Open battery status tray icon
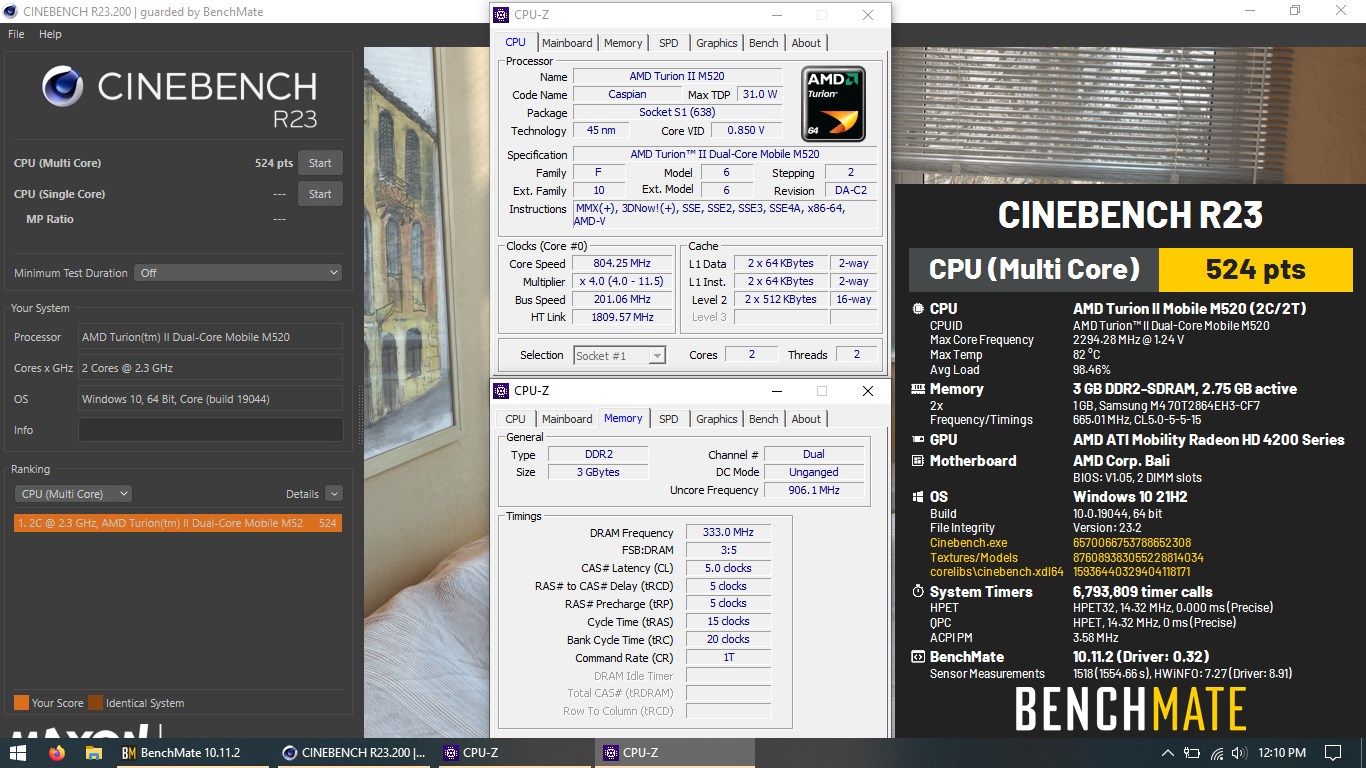 pyautogui.click(x=1192, y=753)
